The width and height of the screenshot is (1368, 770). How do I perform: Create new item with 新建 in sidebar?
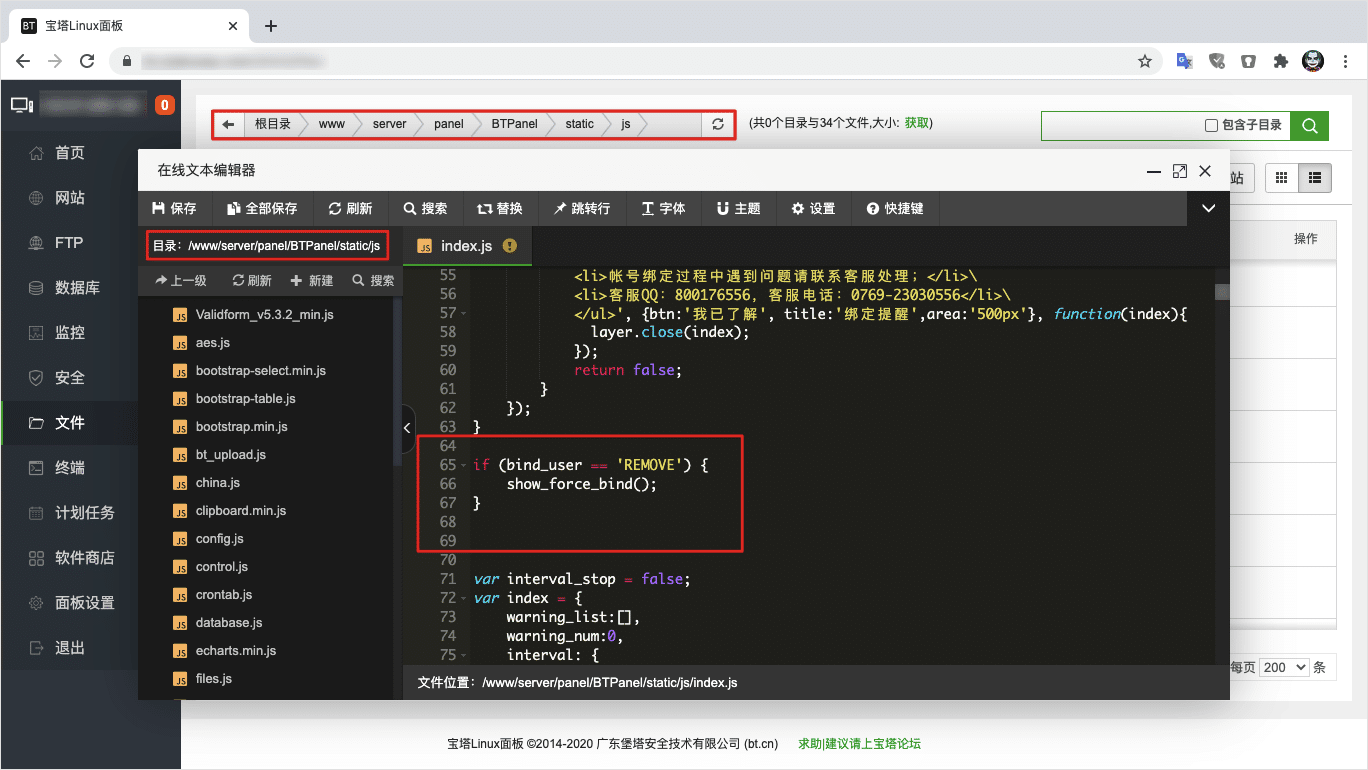(312, 281)
